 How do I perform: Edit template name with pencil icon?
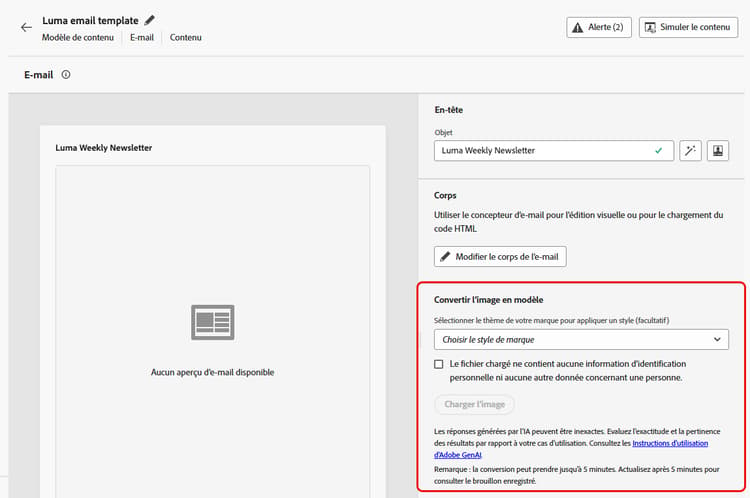[150, 20]
